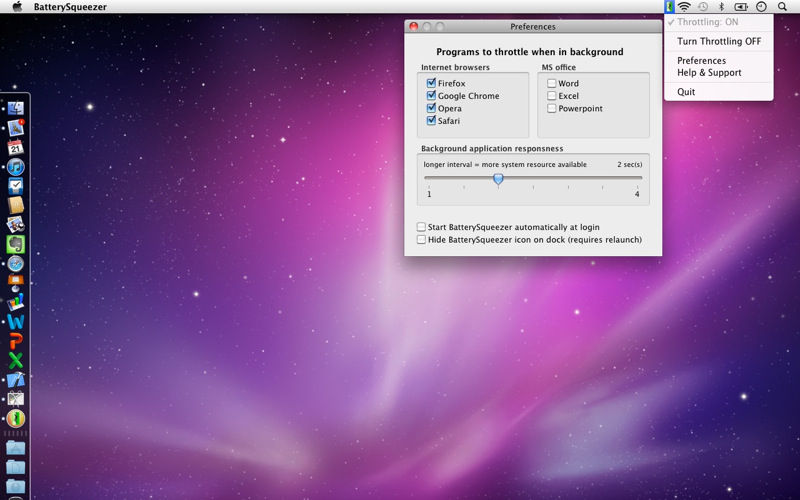The height and width of the screenshot is (500, 800).
Task: Click 'Background application responsness' label
Action: point(492,148)
